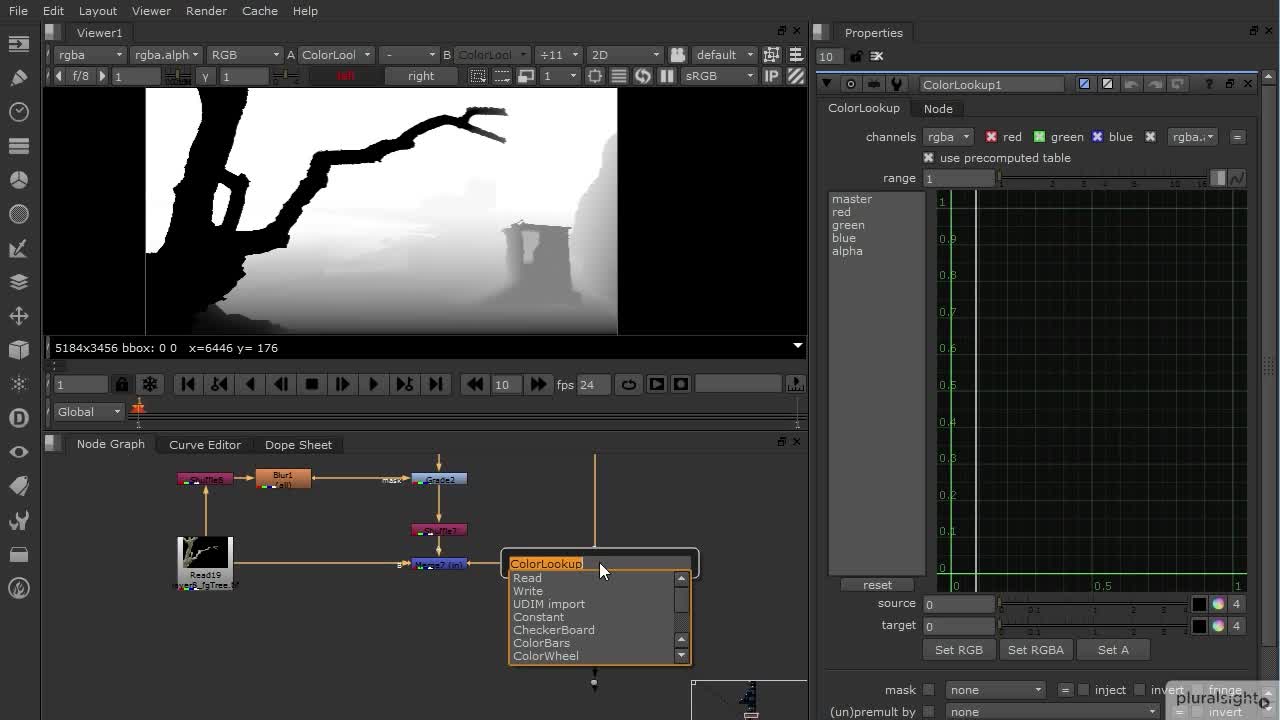Viewport: 1280px width, 720px height.
Task: Stop viewer playback
Action: pyautogui.click(x=311, y=384)
